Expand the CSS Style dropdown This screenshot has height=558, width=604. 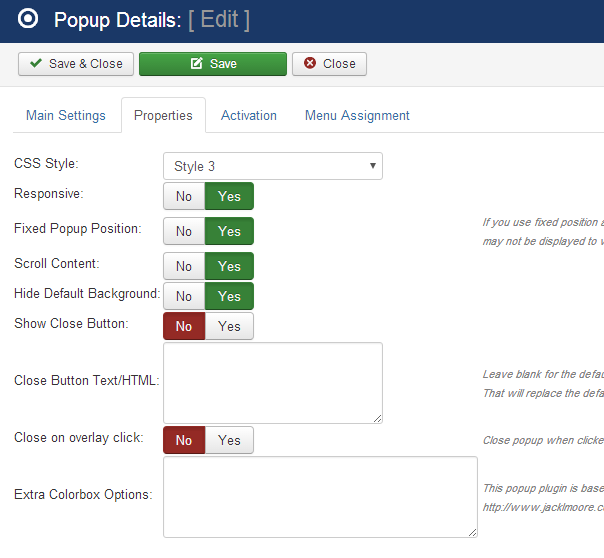pyautogui.click(x=272, y=166)
